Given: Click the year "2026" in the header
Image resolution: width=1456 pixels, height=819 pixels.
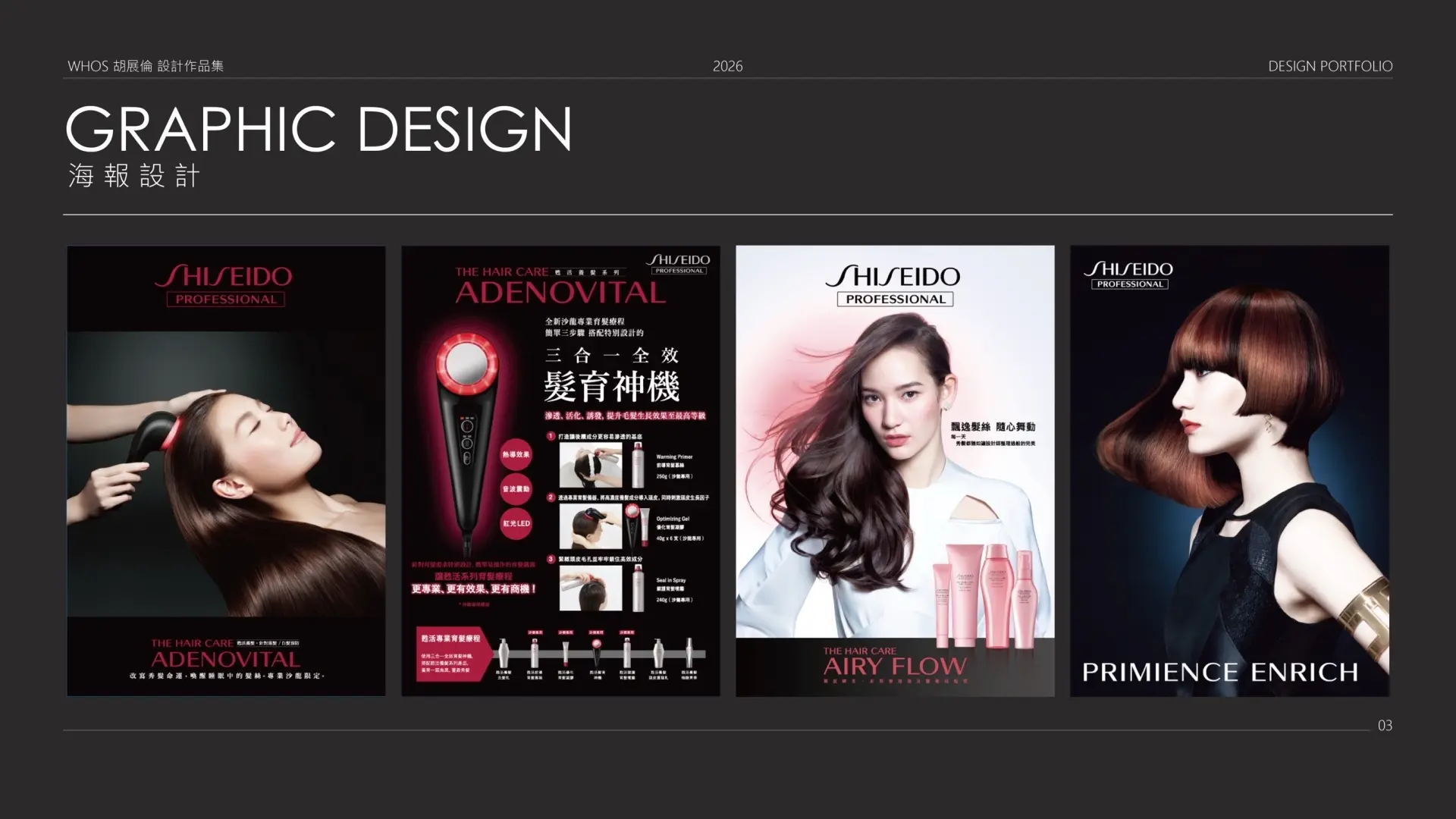Looking at the screenshot, I should coord(727,66).
